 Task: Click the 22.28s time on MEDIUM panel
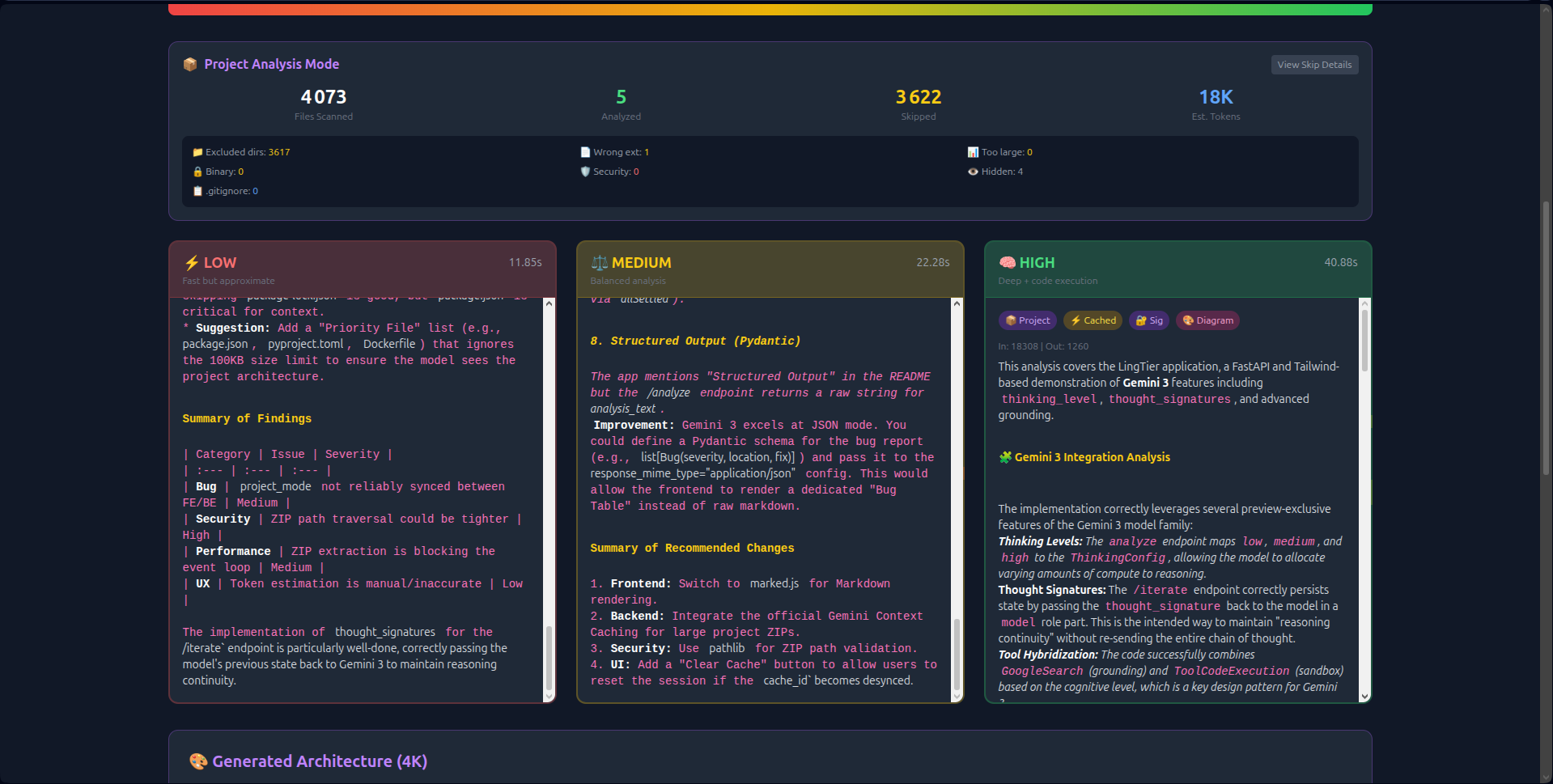click(x=933, y=262)
